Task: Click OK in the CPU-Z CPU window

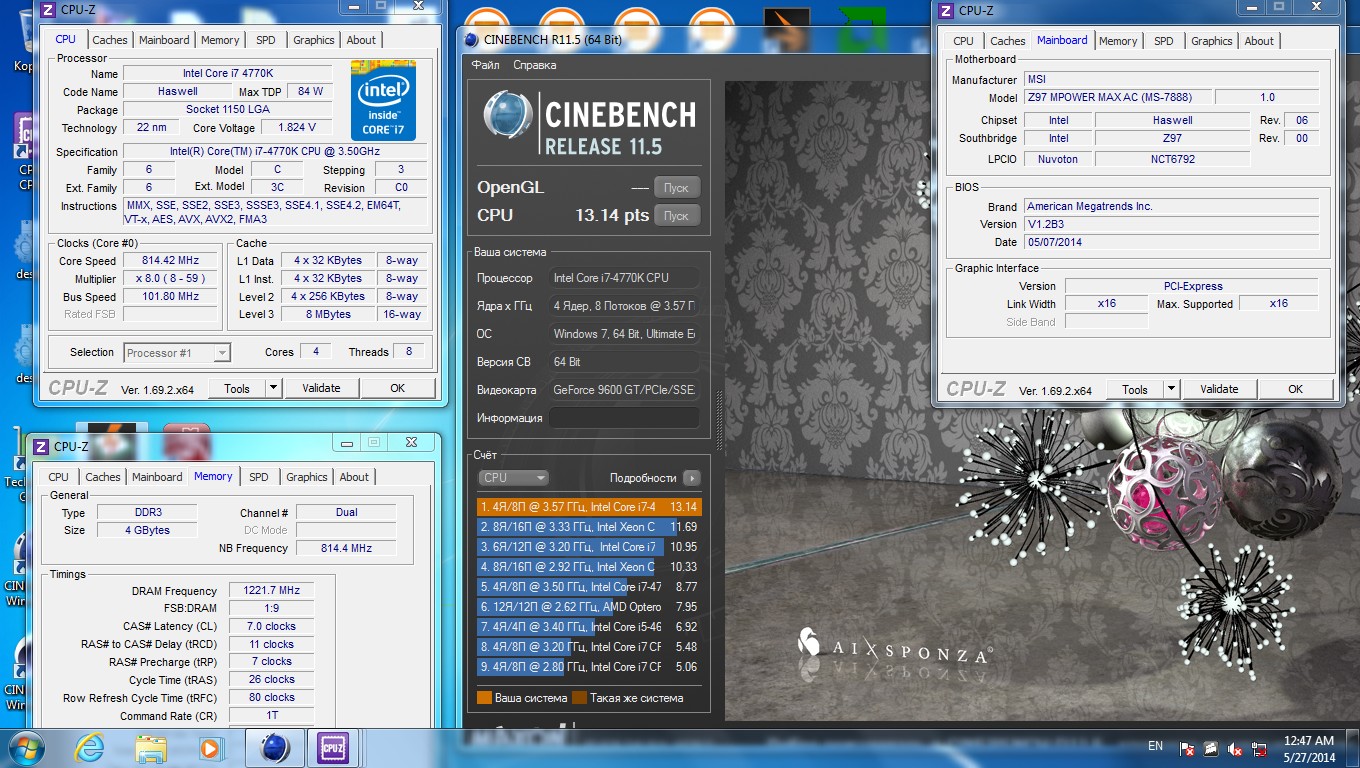Action: point(397,388)
